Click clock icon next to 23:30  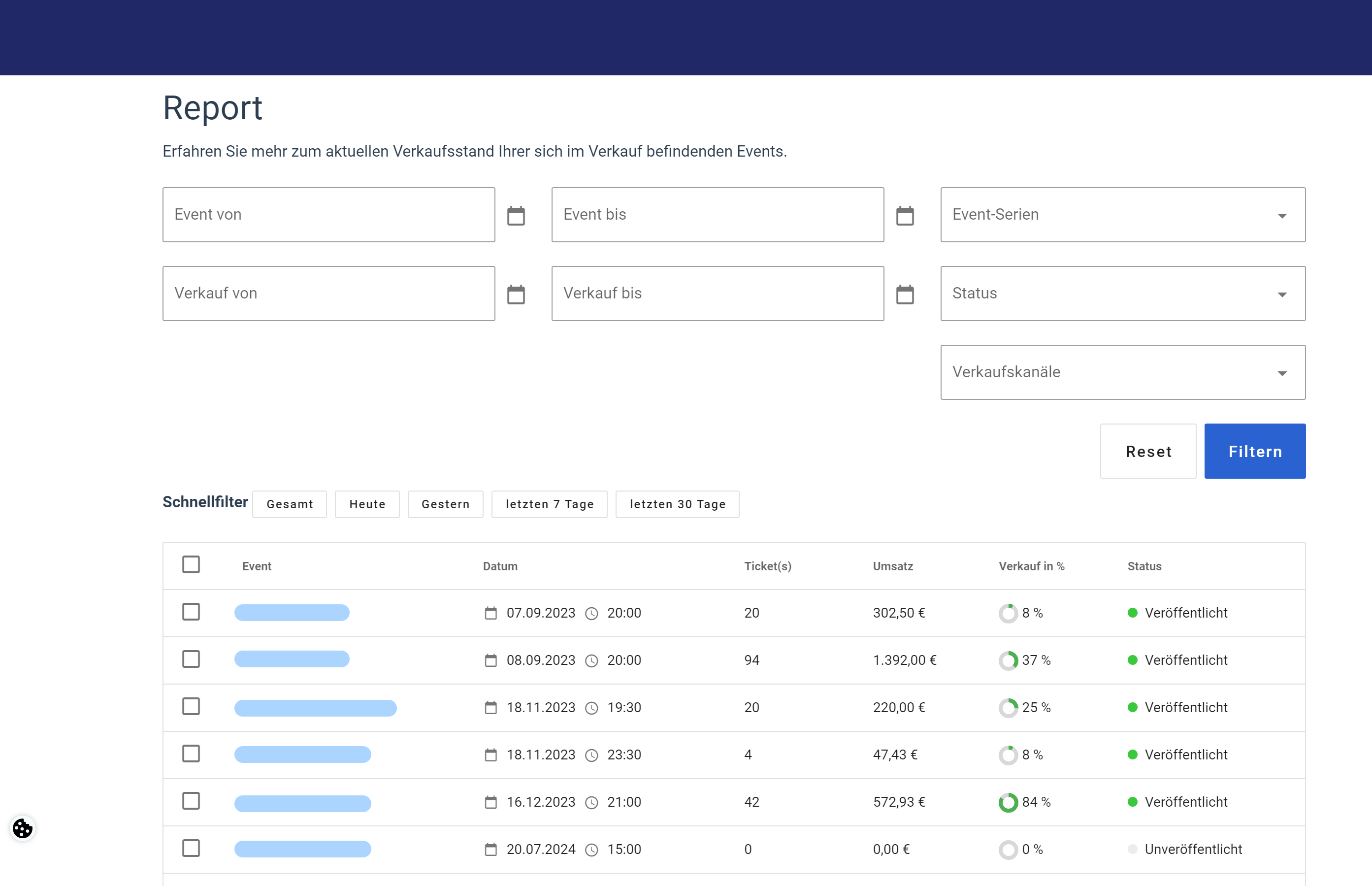[591, 755]
